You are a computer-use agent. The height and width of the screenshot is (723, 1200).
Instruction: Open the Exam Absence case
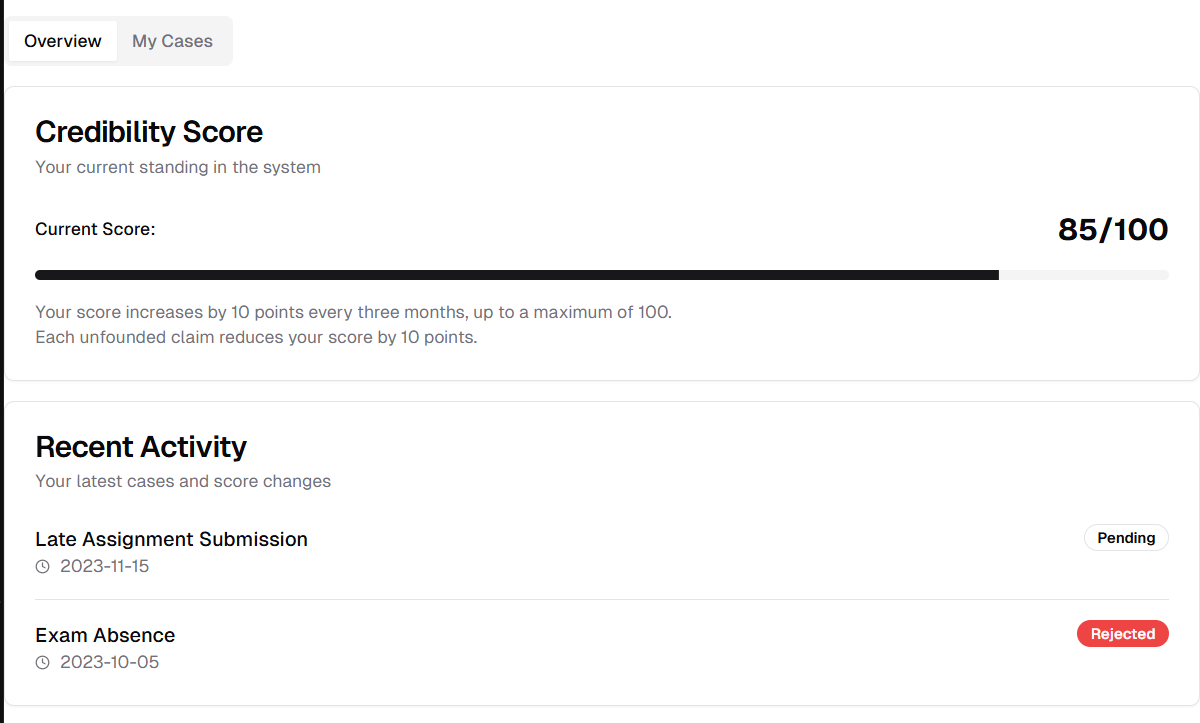tap(105, 635)
